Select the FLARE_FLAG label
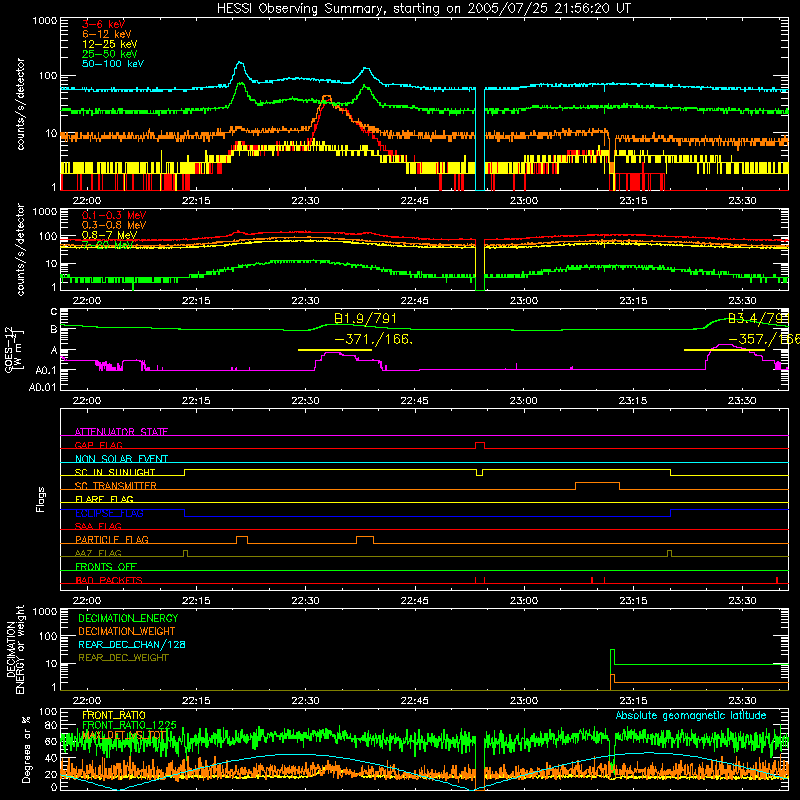 pos(104,499)
